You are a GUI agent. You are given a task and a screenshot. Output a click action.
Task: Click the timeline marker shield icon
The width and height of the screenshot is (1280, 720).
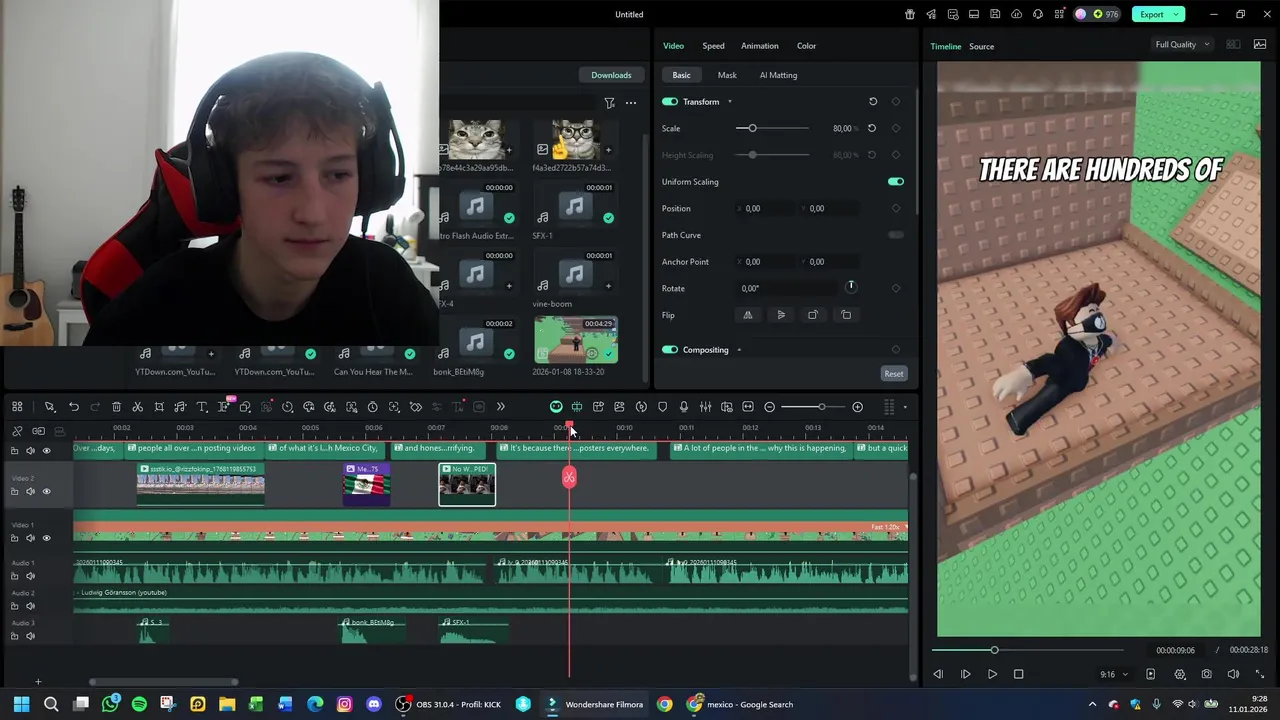[662, 407]
